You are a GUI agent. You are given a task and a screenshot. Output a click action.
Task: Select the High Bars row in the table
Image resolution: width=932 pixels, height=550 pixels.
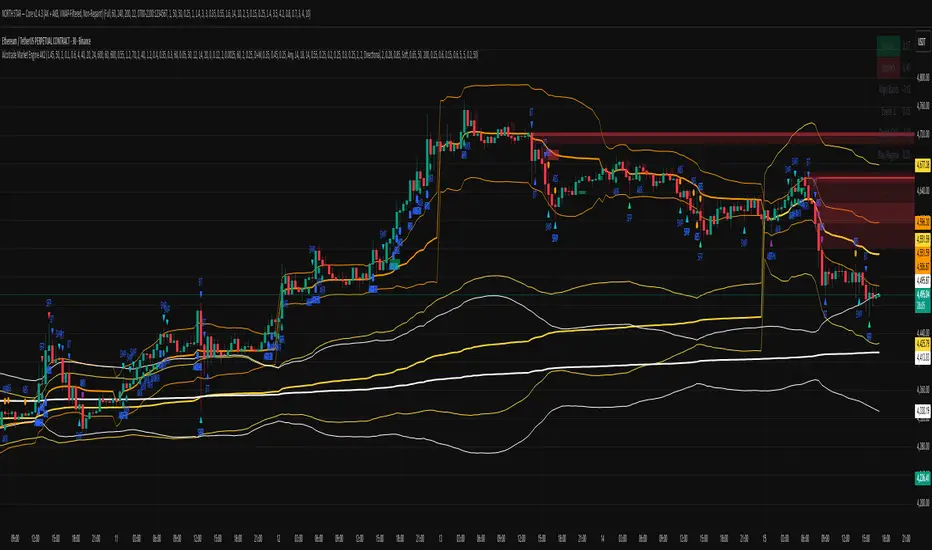click(895, 90)
